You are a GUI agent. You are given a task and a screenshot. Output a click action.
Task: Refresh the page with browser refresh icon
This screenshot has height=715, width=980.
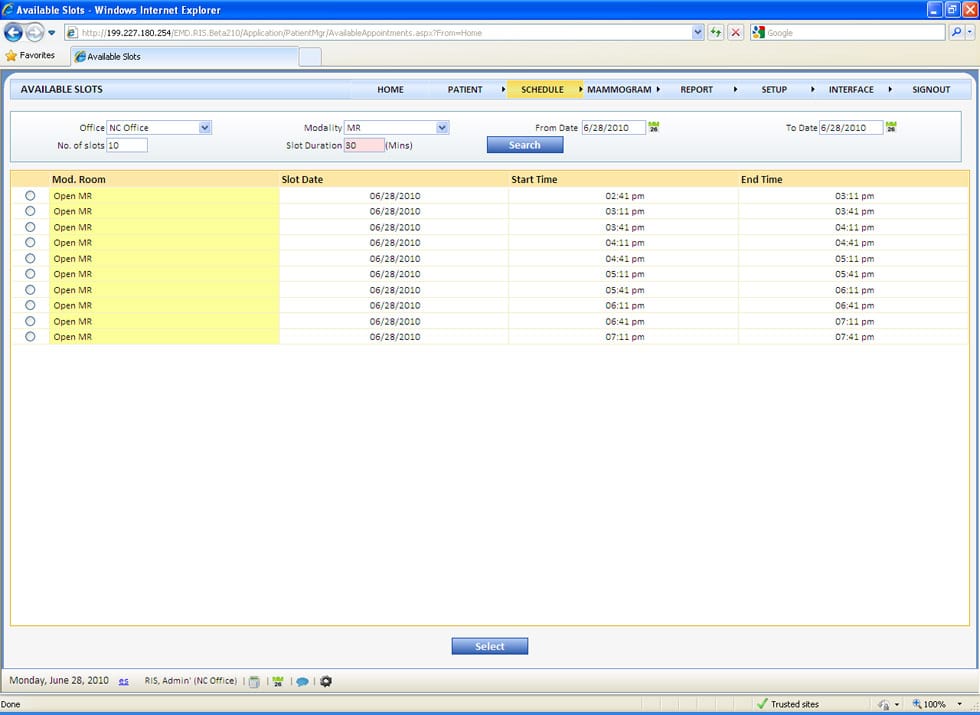pos(715,33)
